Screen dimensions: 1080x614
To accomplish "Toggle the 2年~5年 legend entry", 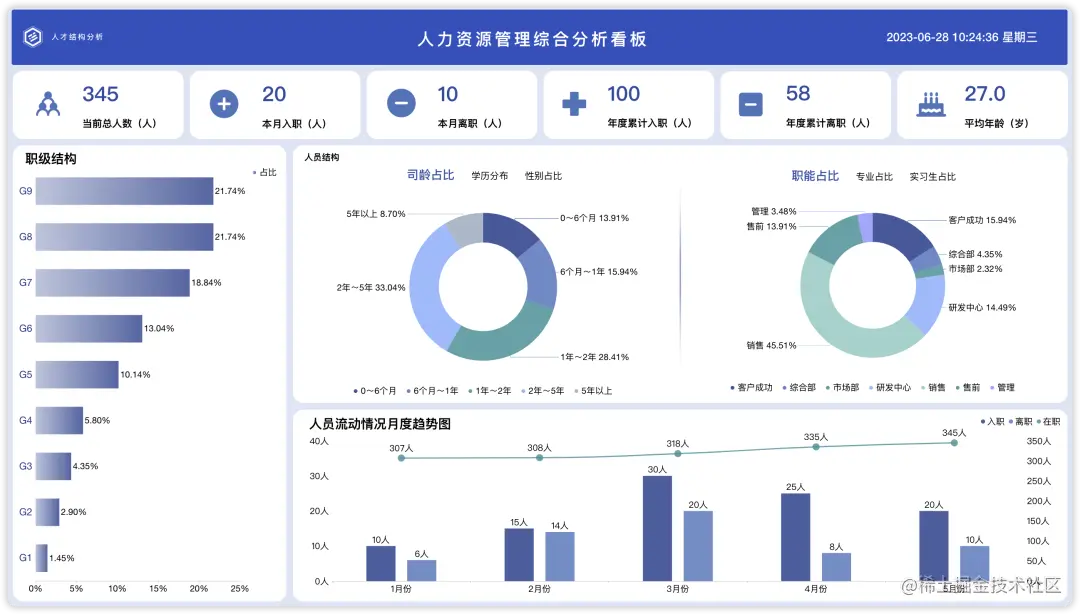I will click(542, 391).
